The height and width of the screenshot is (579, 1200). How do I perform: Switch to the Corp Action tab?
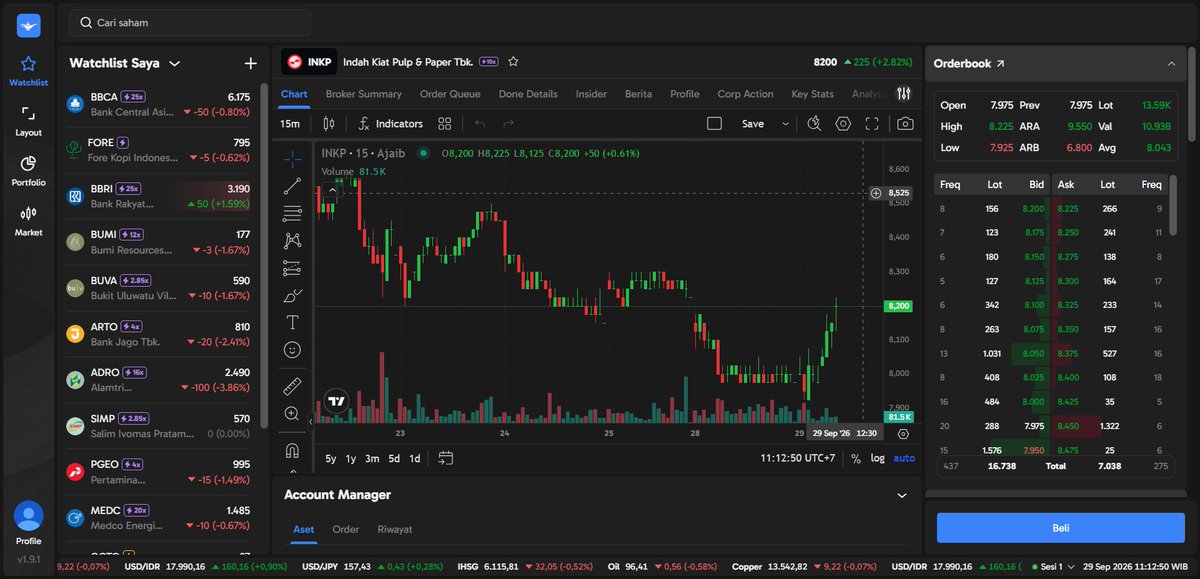tap(745, 94)
